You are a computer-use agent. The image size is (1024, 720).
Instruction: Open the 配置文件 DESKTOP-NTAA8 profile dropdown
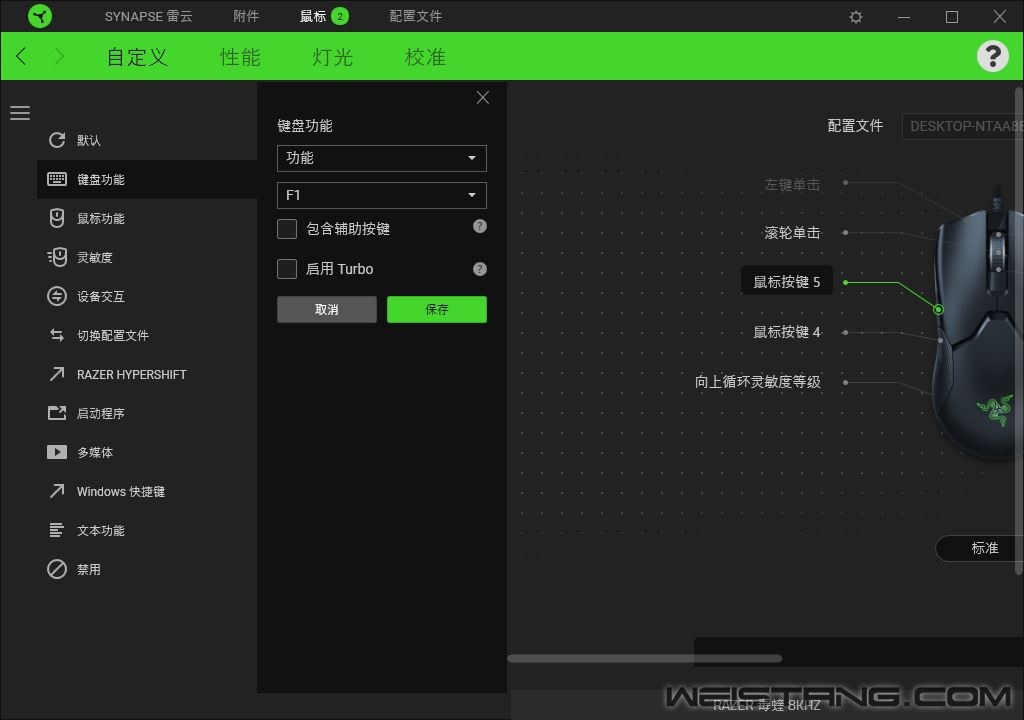click(962, 126)
